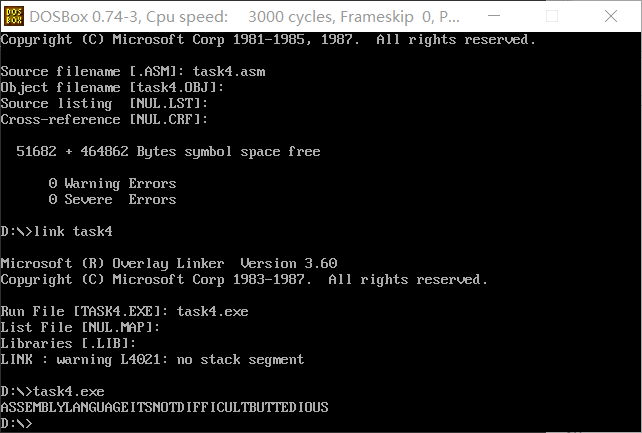The width and height of the screenshot is (642, 433).
Task: Click the greyed-out maximize button
Action: [x=552, y=16]
